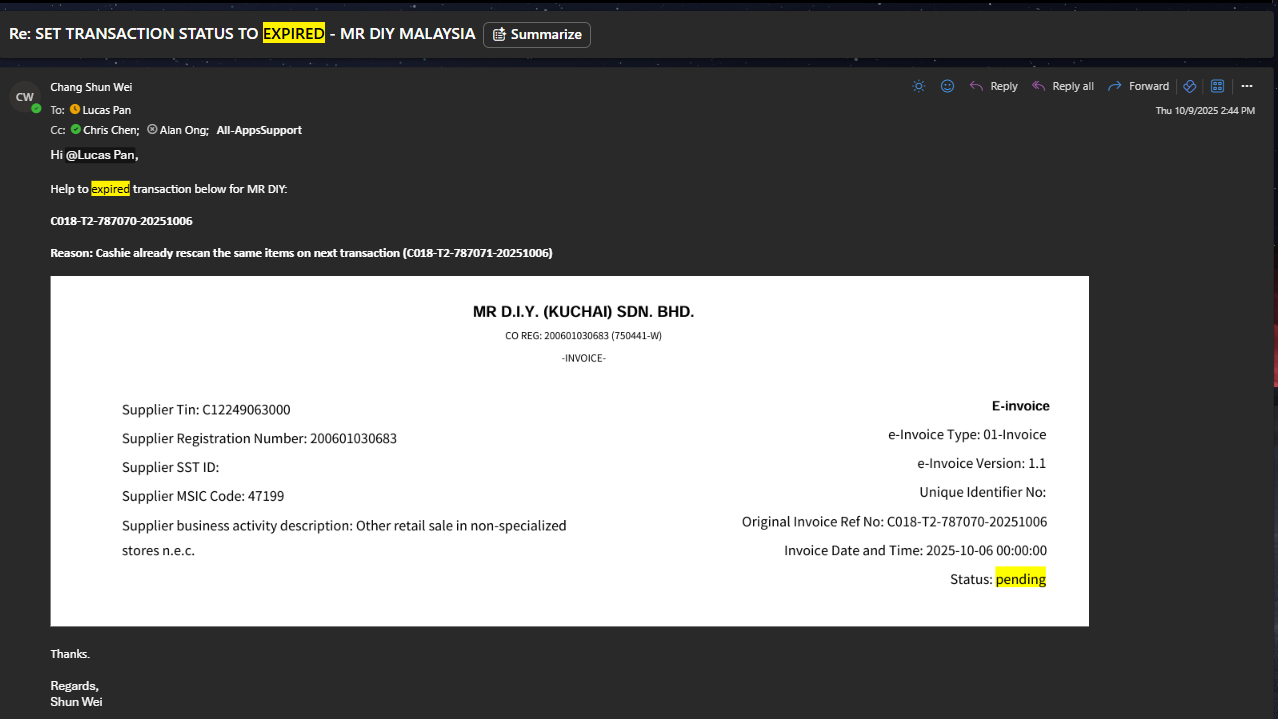Click the highlighted EXPIRED in subject line
Image resolution: width=1278 pixels, height=719 pixels.
pyautogui.click(x=294, y=34)
